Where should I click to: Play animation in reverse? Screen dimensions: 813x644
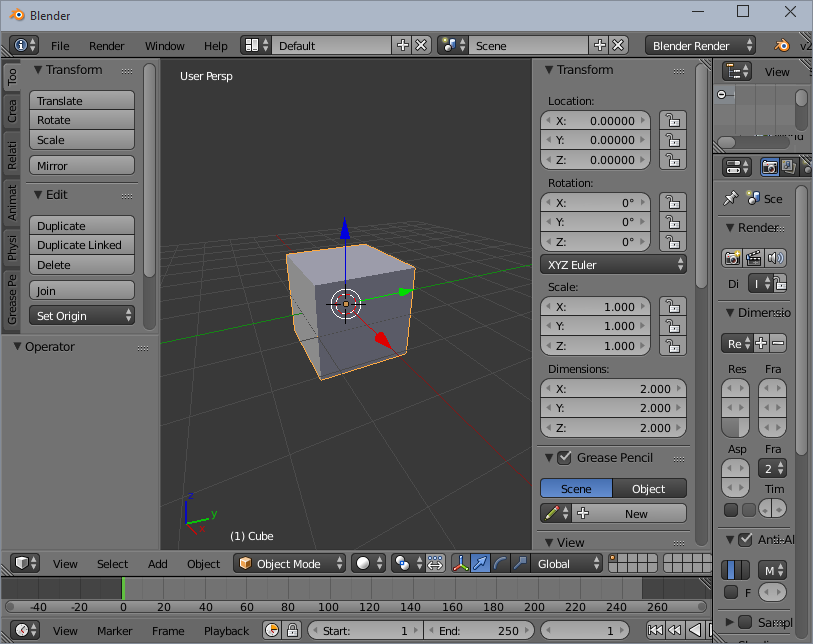tap(695, 631)
